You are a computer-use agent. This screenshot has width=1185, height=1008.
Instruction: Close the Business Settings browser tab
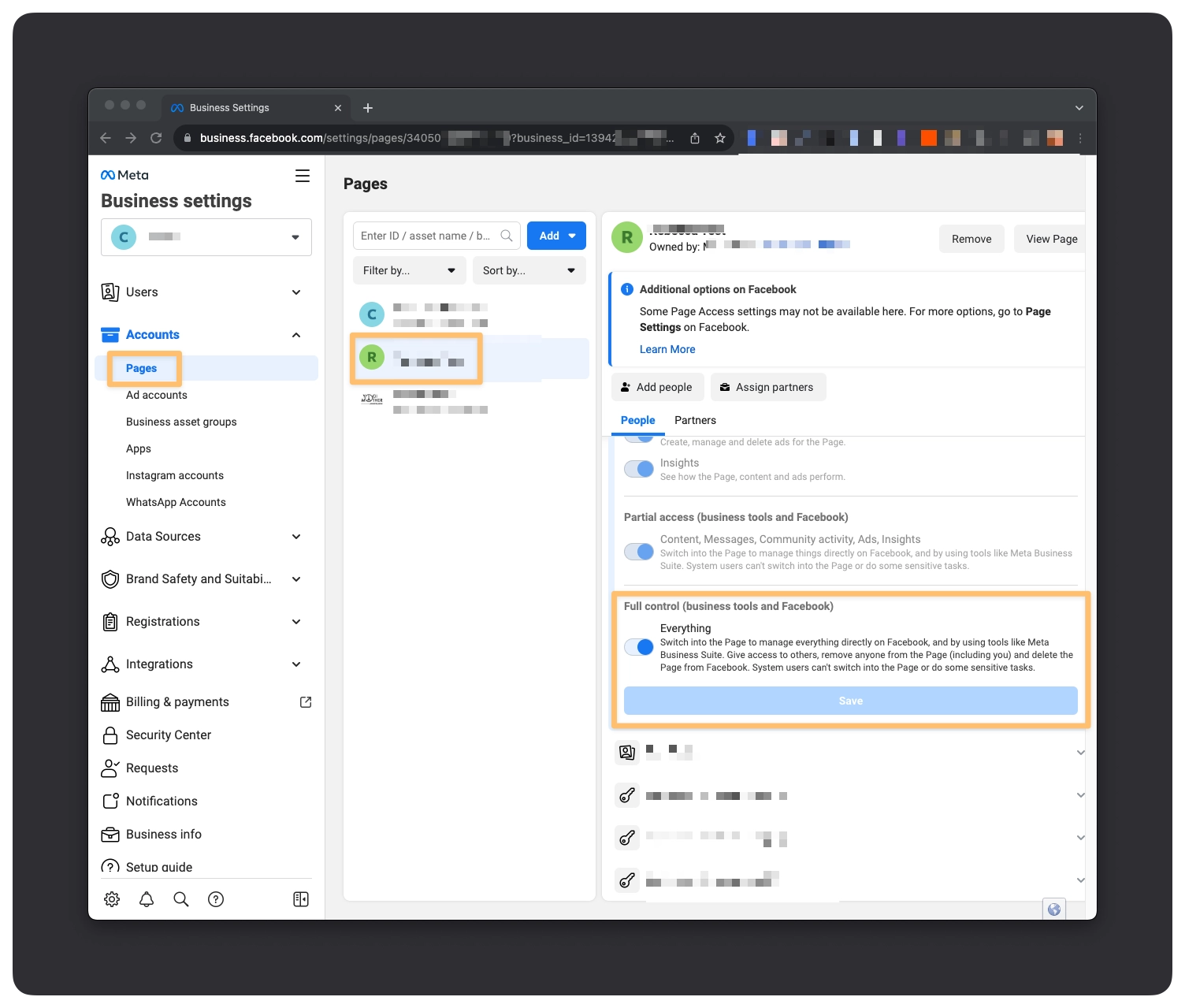point(338,108)
